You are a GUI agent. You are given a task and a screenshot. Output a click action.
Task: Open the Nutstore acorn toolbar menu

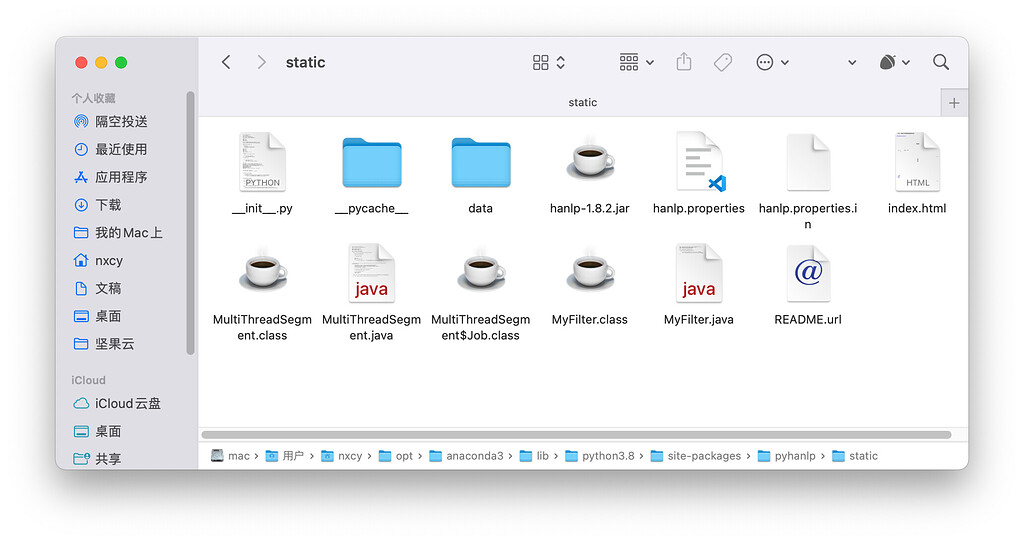tap(894, 62)
